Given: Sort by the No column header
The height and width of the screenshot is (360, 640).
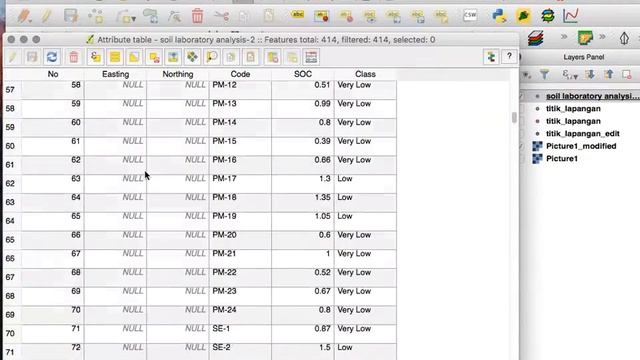Looking at the screenshot, I should [x=53, y=74].
